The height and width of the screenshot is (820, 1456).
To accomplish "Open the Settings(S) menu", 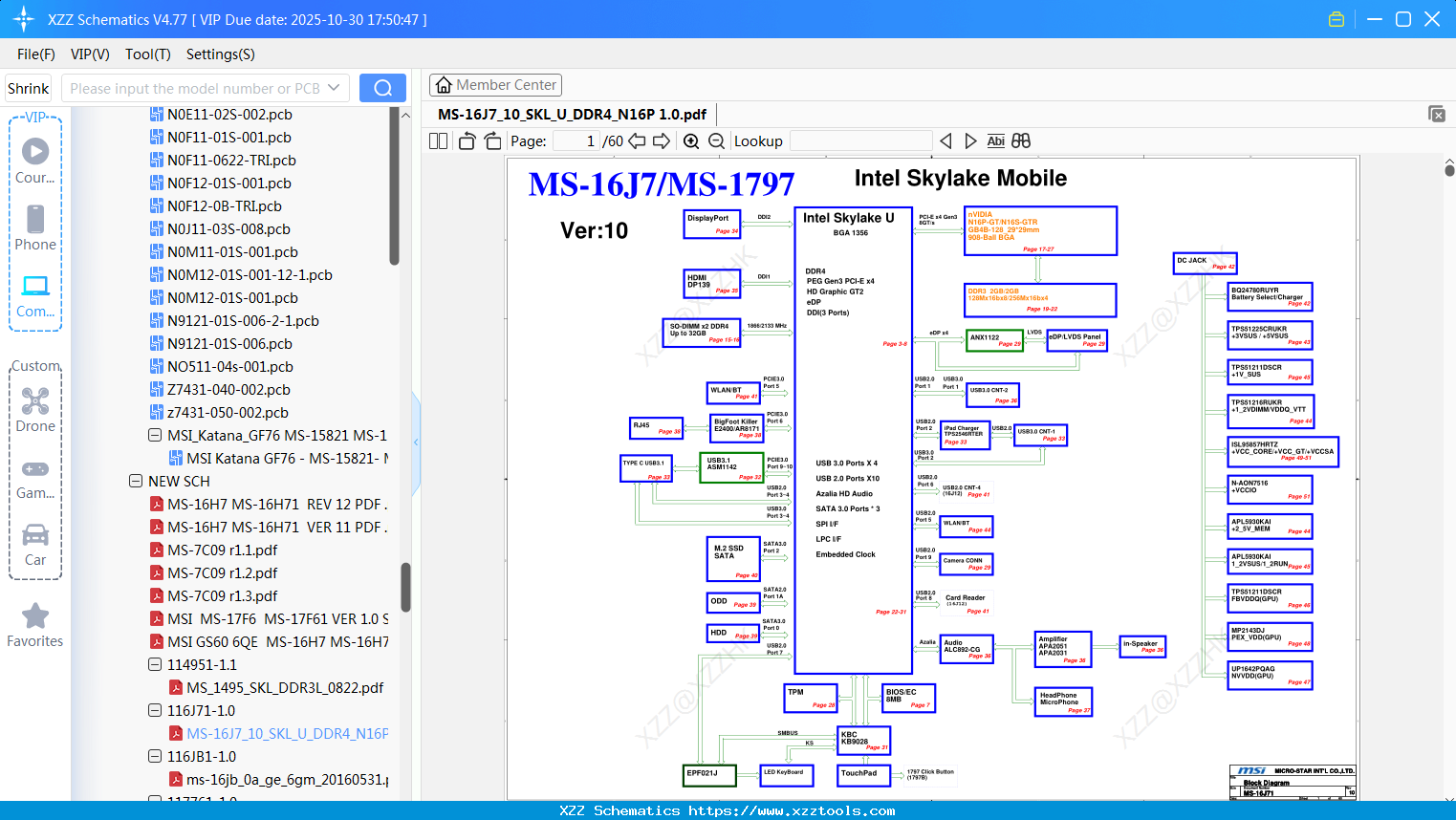I will click(x=221, y=54).
